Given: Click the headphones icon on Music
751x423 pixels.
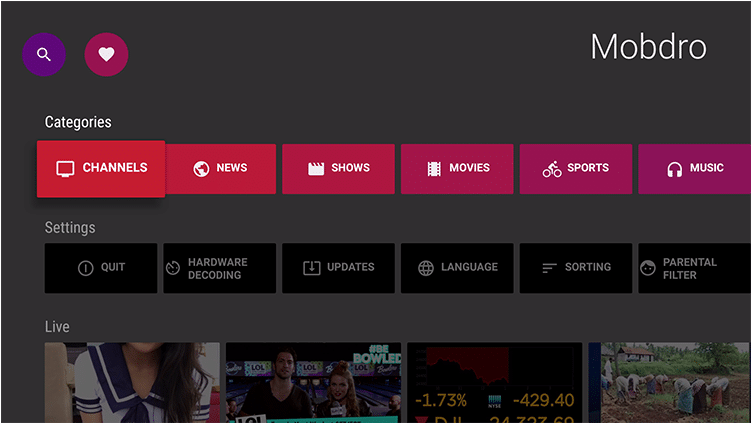Looking at the screenshot, I should click(x=674, y=169).
